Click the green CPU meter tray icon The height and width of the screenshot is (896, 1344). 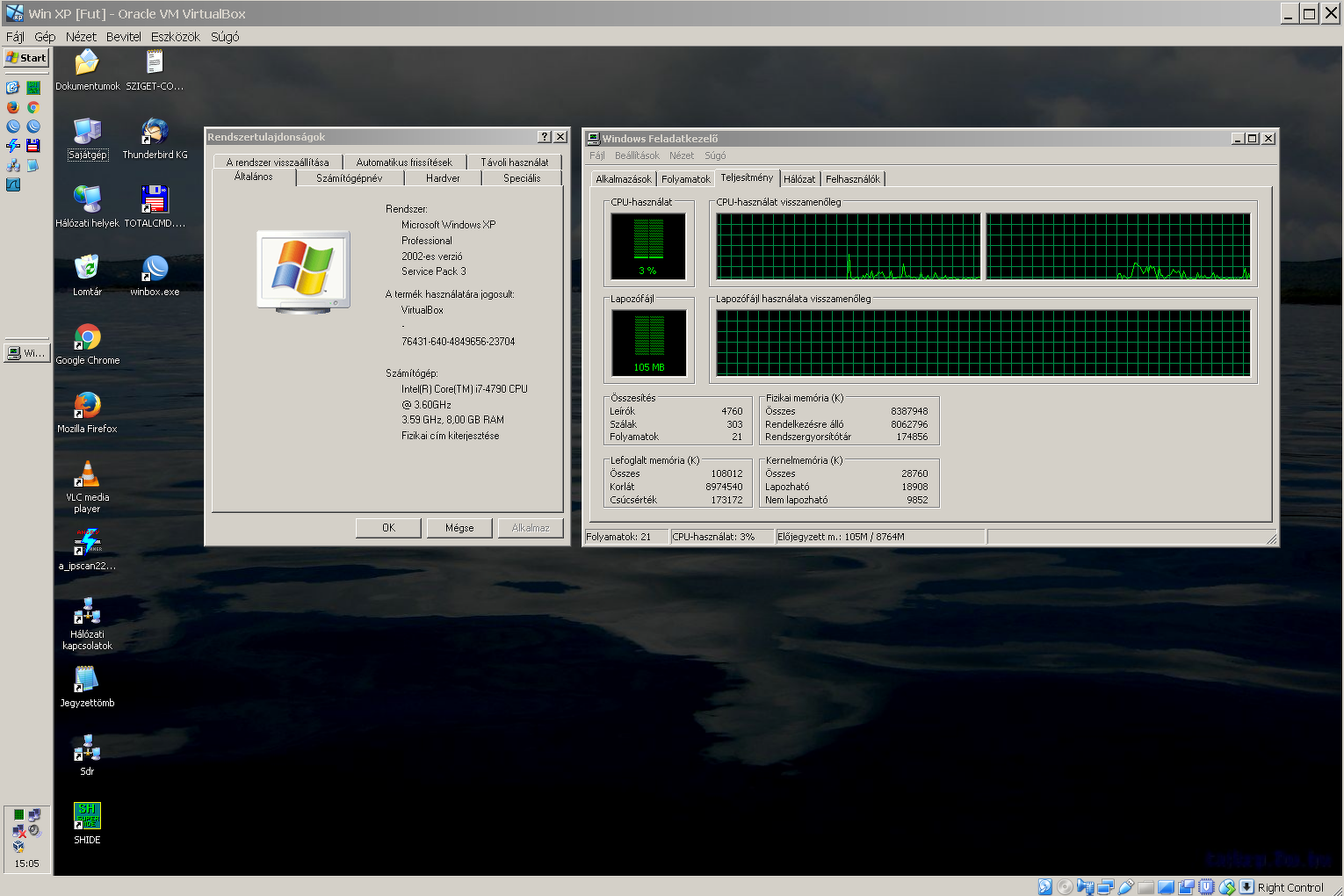click(x=18, y=815)
